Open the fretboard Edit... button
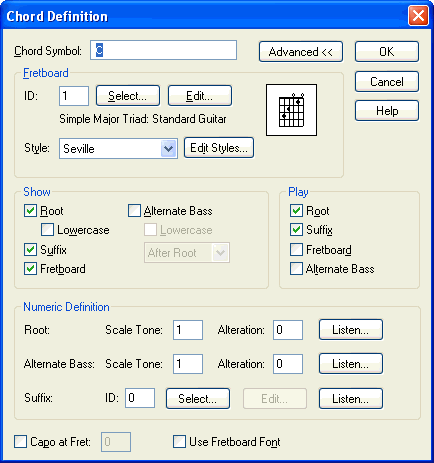434x463 pixels. (x=200, y=96)
